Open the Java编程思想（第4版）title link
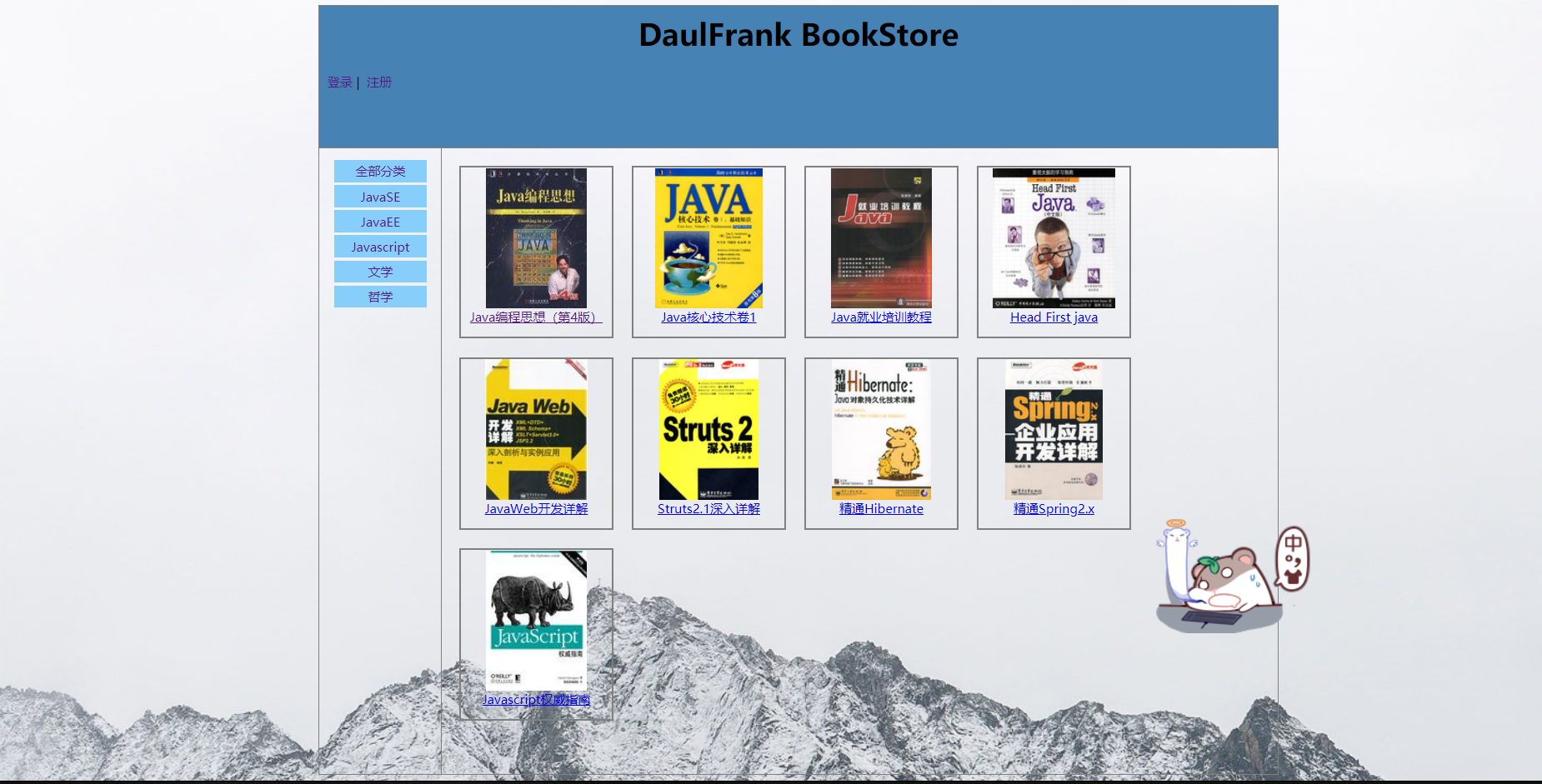The height and width of the screenshot is (784, 1542). (536, 317)
